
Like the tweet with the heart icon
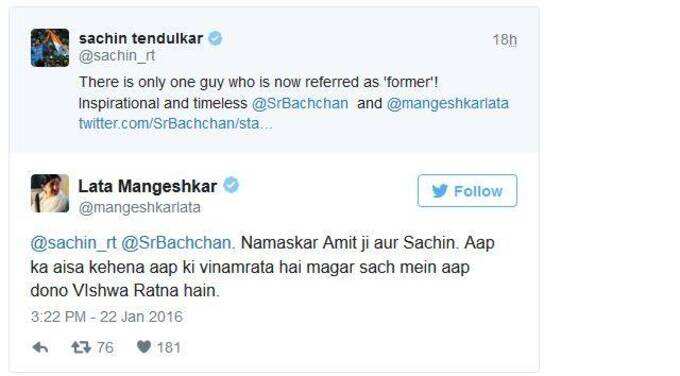pos(144,347)
